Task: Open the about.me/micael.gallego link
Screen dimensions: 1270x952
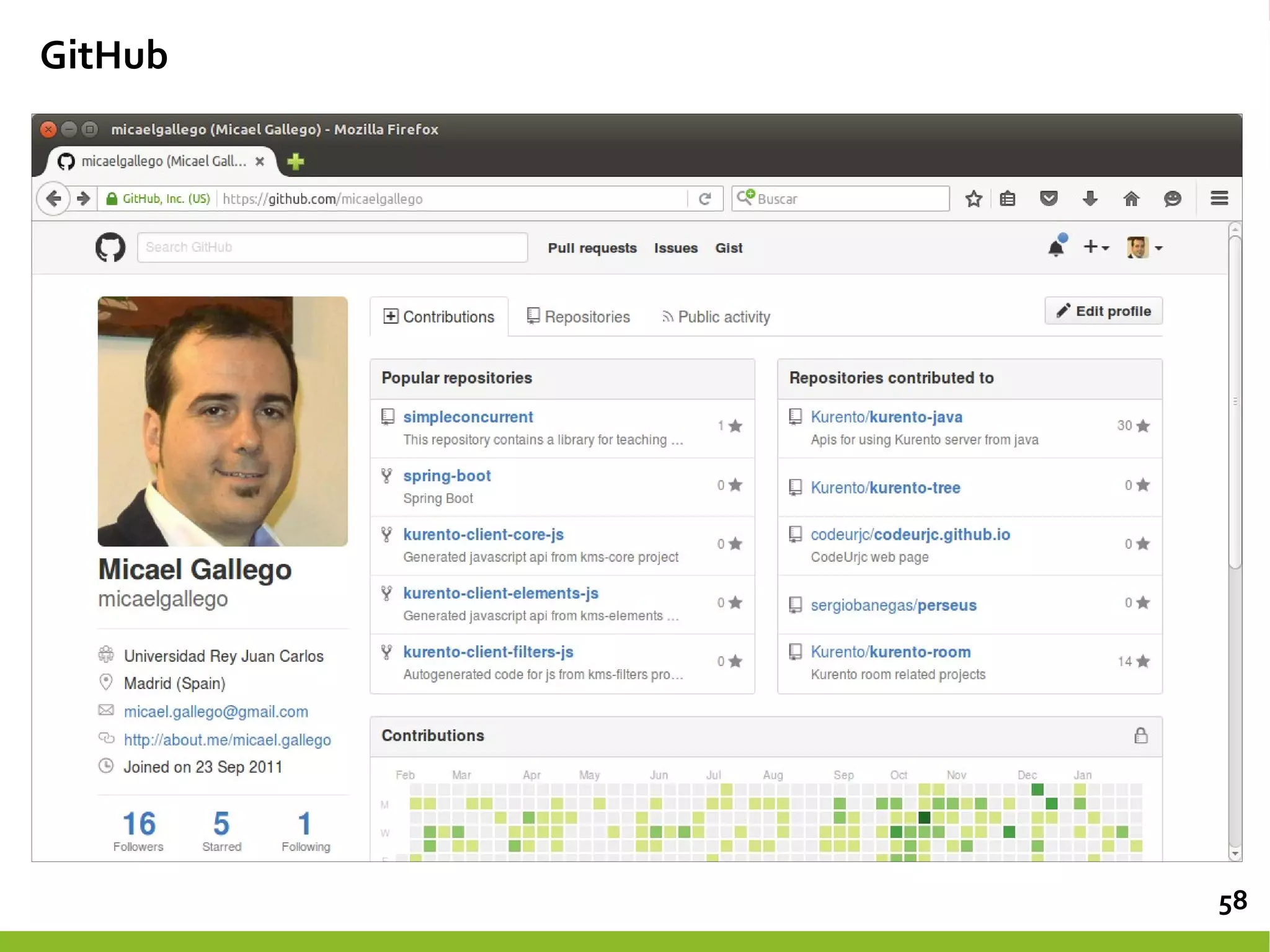Action: click(228, 740)
